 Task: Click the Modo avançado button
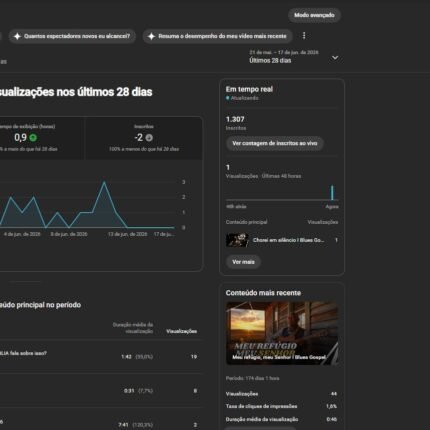314,15
